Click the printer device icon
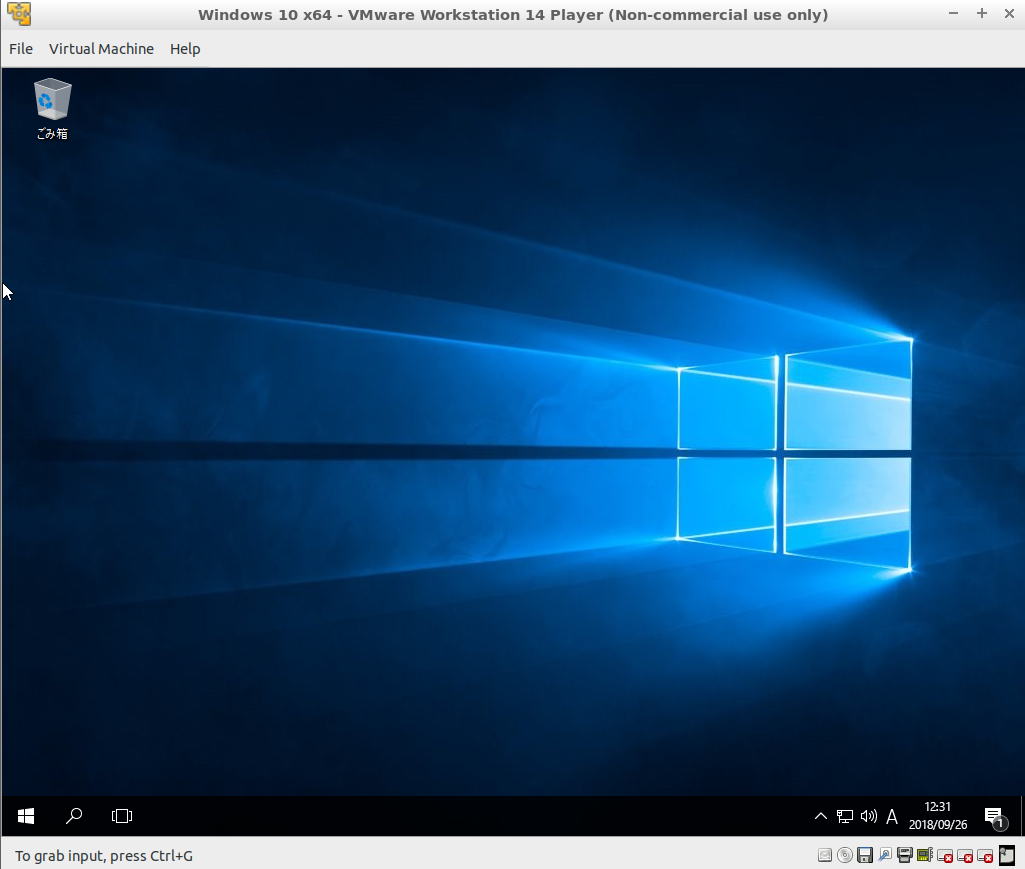The width and height of the screenshot is (1025, 869). pyautogui.click(x=905, y=855)
